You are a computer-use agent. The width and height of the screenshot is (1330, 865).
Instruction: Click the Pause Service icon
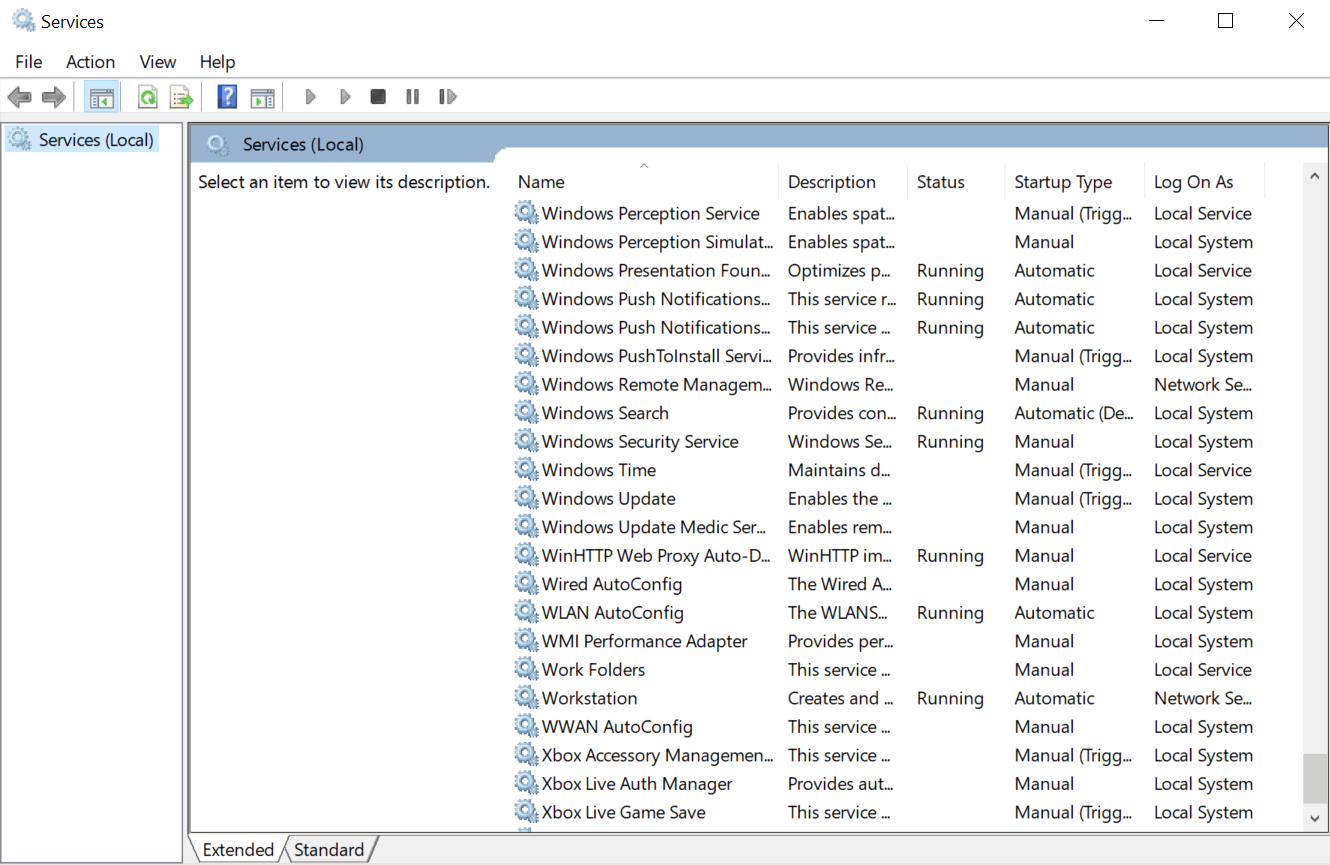point(412,96)
